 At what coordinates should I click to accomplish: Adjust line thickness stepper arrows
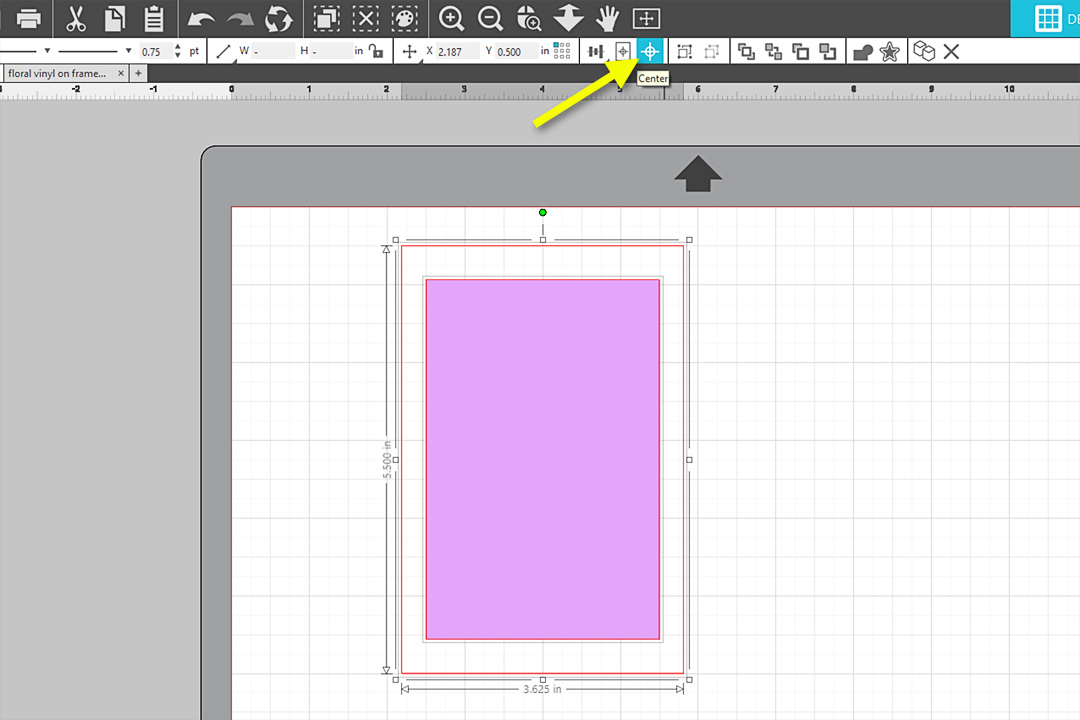pos(177,51)
